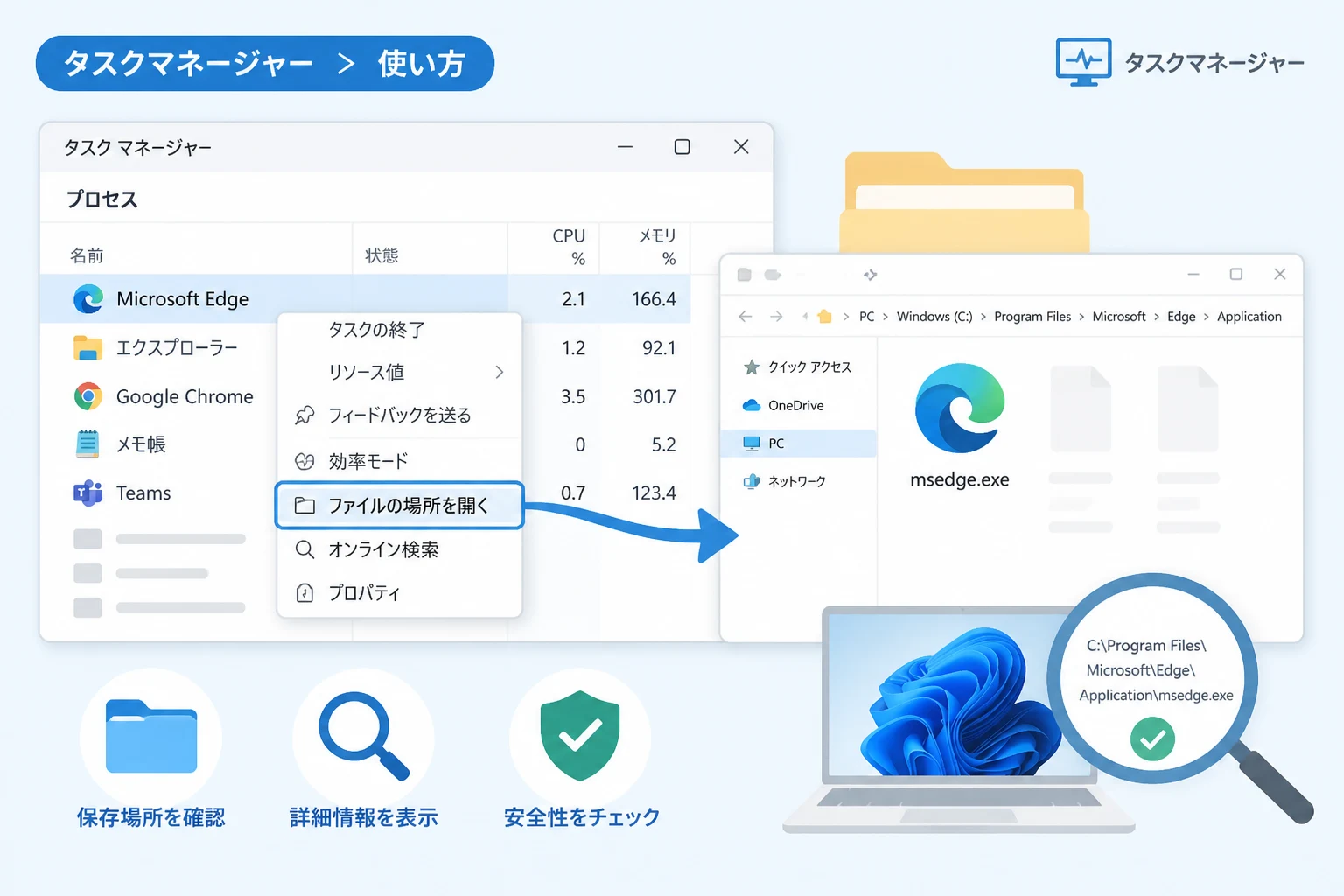Click the Edge icon in the process list

[x=88, y=299]
